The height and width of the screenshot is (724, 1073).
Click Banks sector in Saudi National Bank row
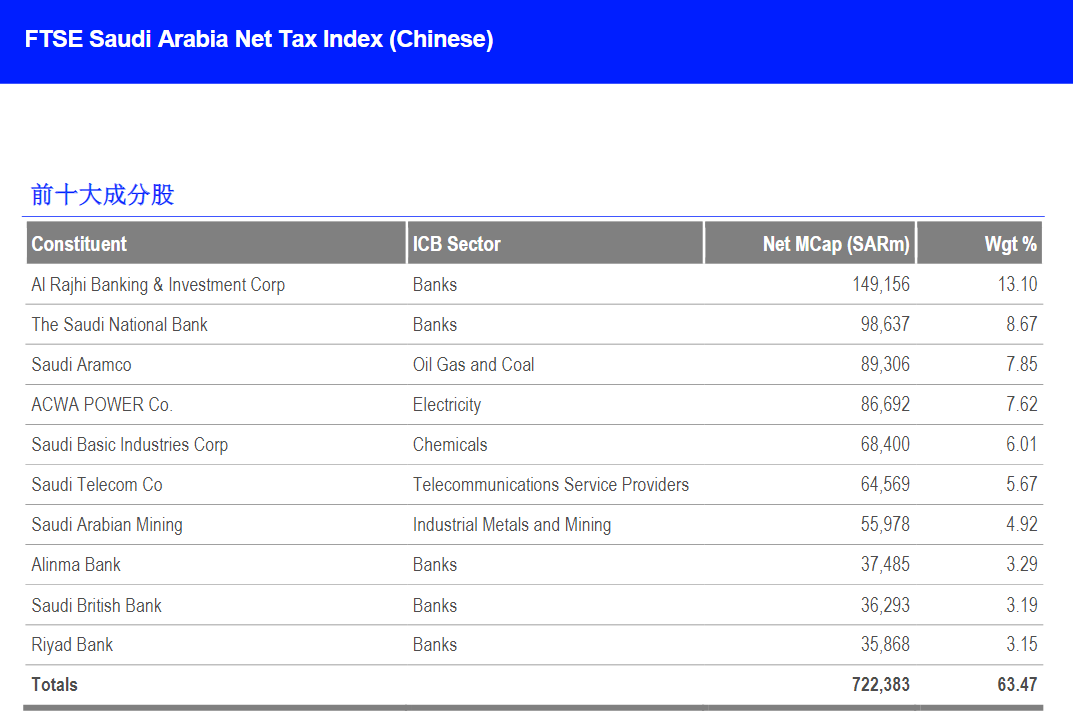(435, 324)
